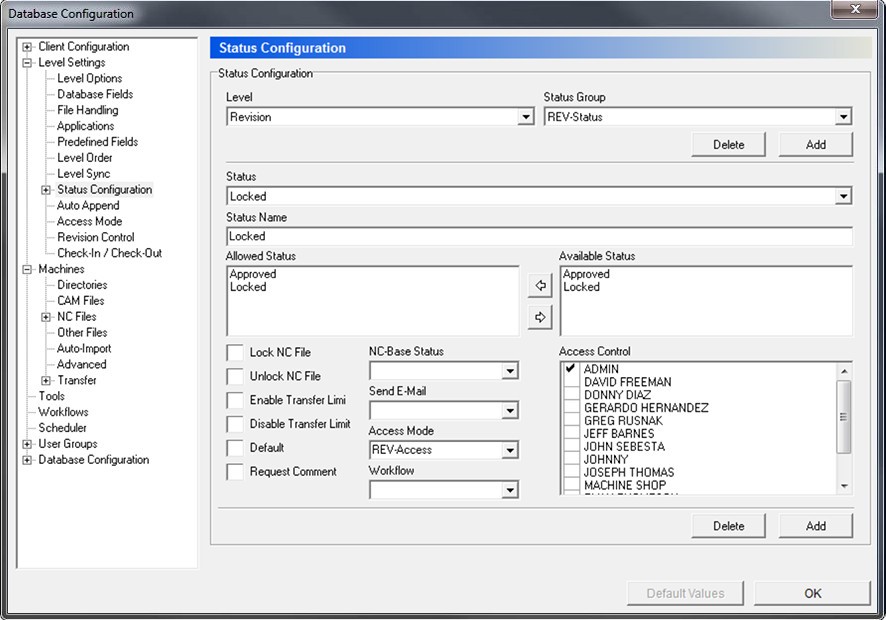Mark the Default checkbox
Screen dimensions: 886x620
(x=234, y=448)
